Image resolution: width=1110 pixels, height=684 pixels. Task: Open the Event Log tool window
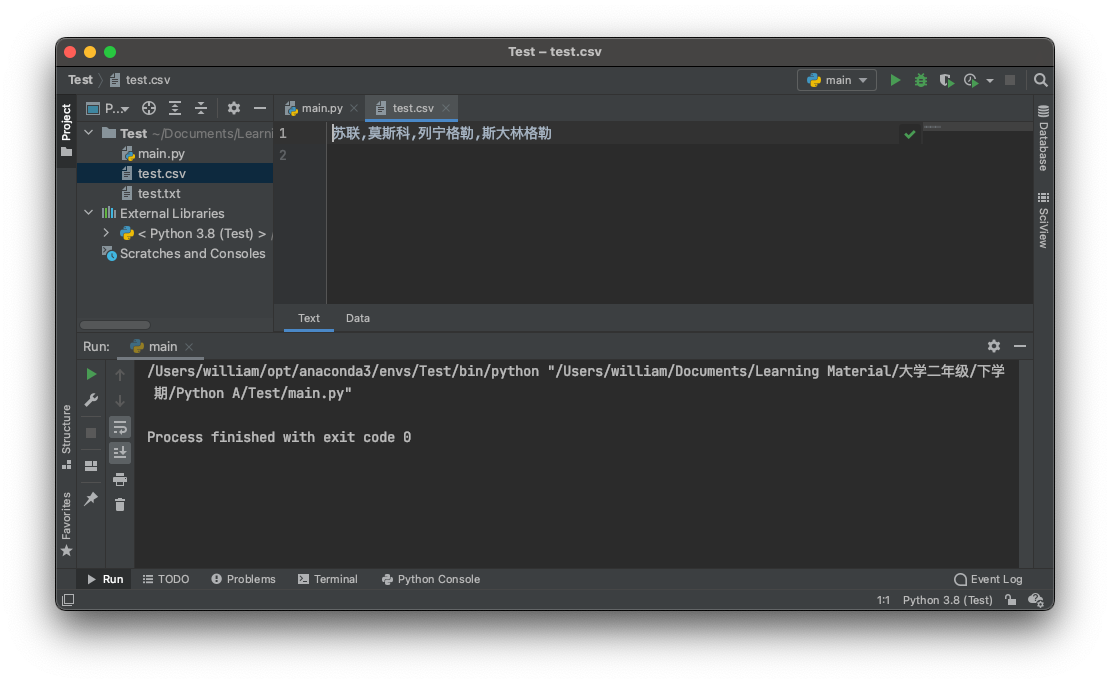click(988, 579)
